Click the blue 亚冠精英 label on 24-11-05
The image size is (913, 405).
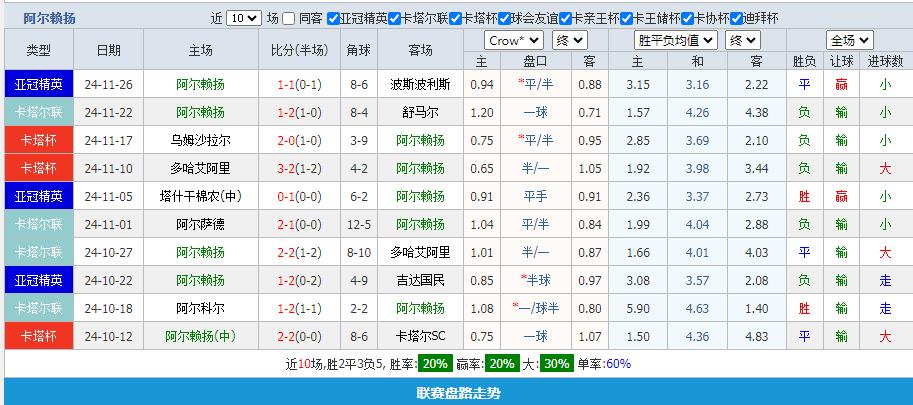(x=39, y=196)
